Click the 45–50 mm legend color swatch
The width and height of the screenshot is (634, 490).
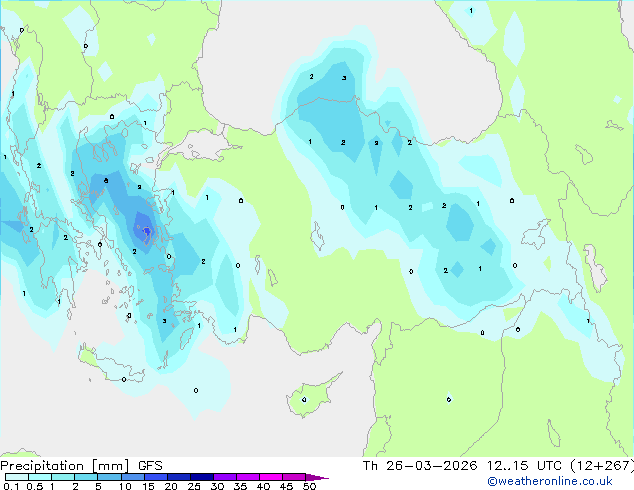pos(294,477)
